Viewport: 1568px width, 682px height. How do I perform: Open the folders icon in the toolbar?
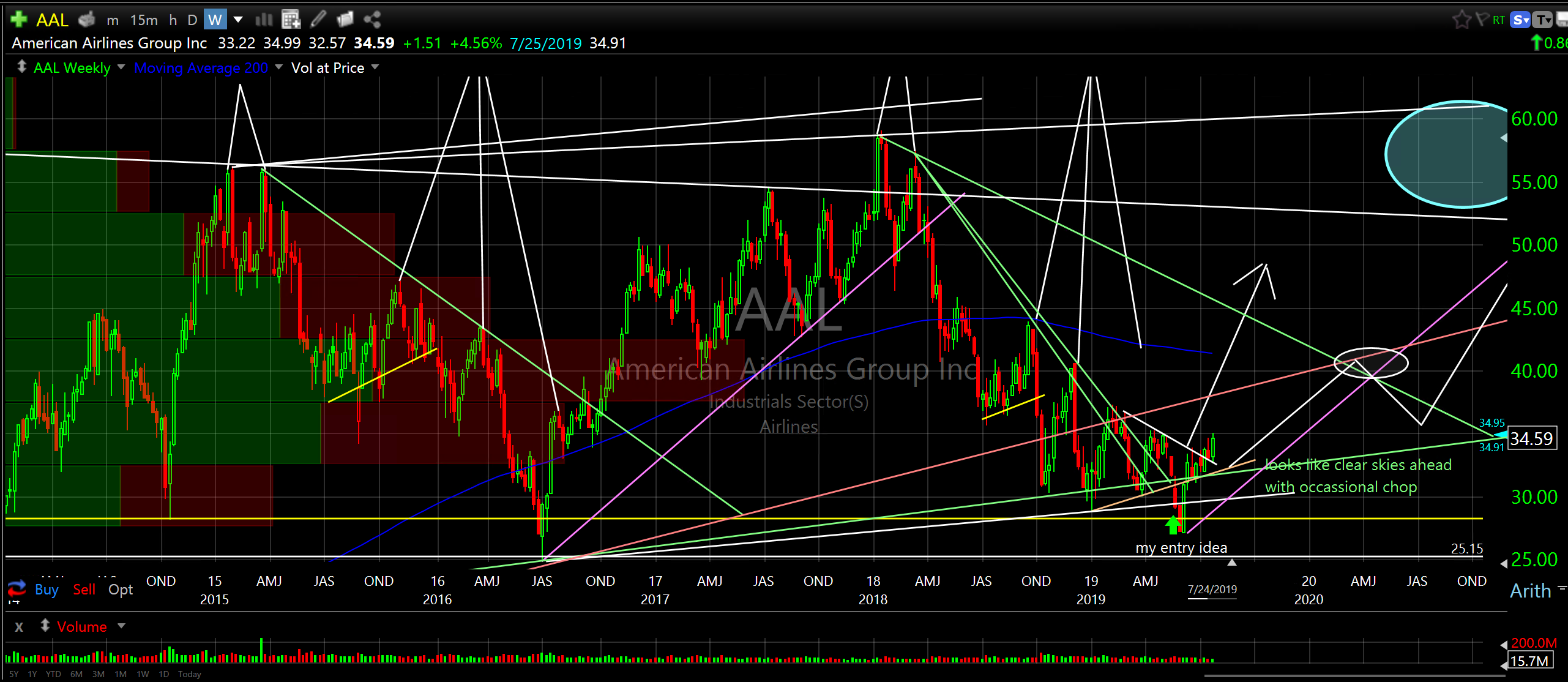coord(345,20)
